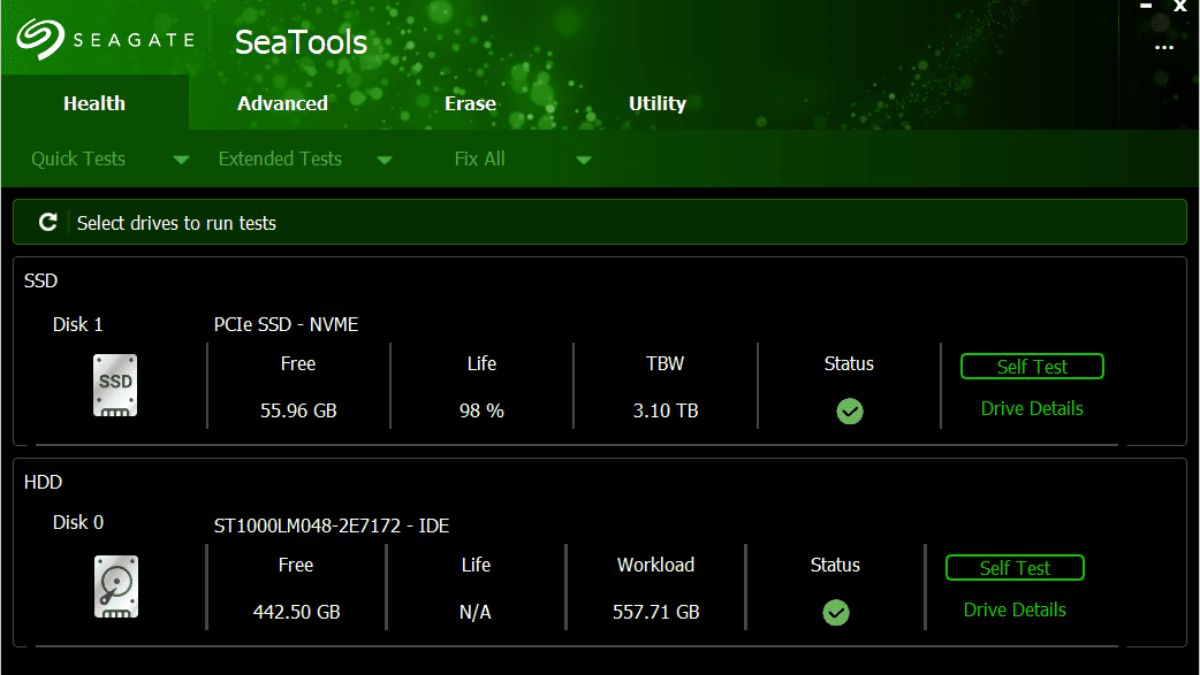Click the 'ST1000LM048-2E7172 - IDE' drive name
The height and width of the screenshot is (675, 1200).
tap(331, 526)
